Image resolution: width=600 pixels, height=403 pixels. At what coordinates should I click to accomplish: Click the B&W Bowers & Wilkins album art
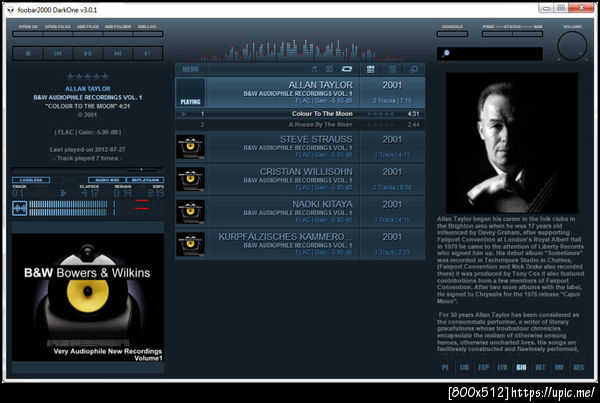88,297
